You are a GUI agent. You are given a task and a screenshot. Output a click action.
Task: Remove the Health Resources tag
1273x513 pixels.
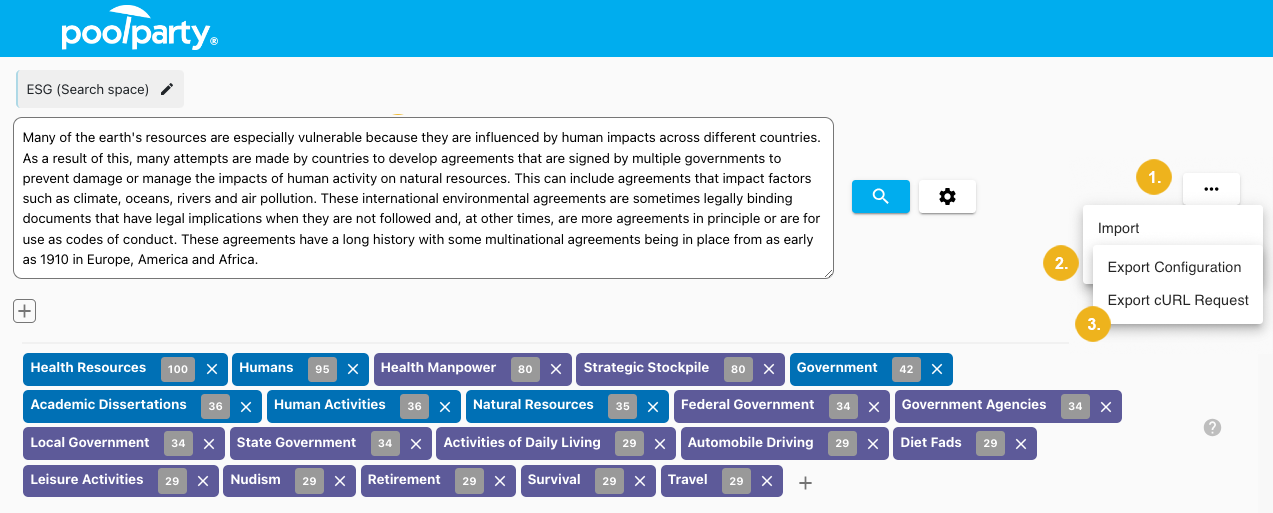pyautogui.click(x=212, y=369)
